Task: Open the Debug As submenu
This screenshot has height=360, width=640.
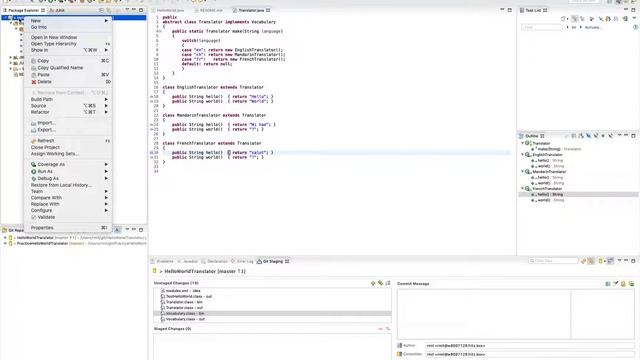Action: 68,178
